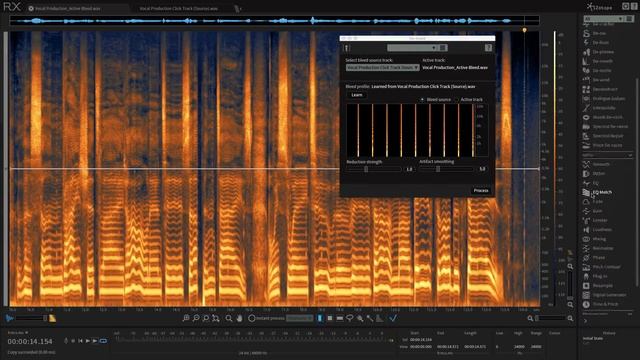Viewport: 640px width, 360px height.
Task: Click the timecode display 00:00:14.154
Action: pos(30,342)
